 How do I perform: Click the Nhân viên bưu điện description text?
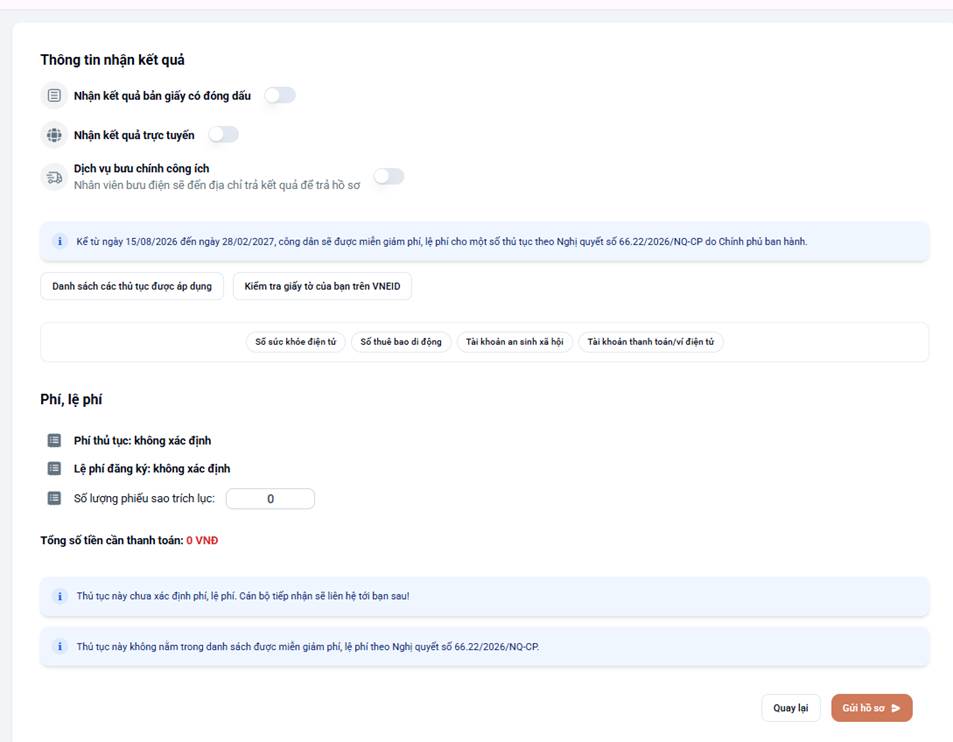tap(217, 185)
